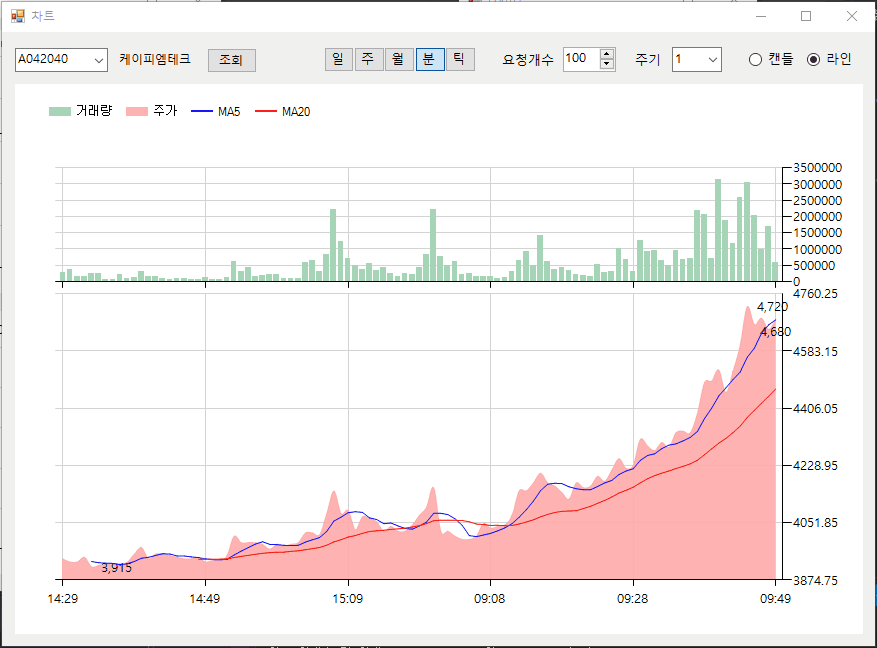Click the 15:09 time axis label
877x648 pixels.
click(x=347, y=598)
